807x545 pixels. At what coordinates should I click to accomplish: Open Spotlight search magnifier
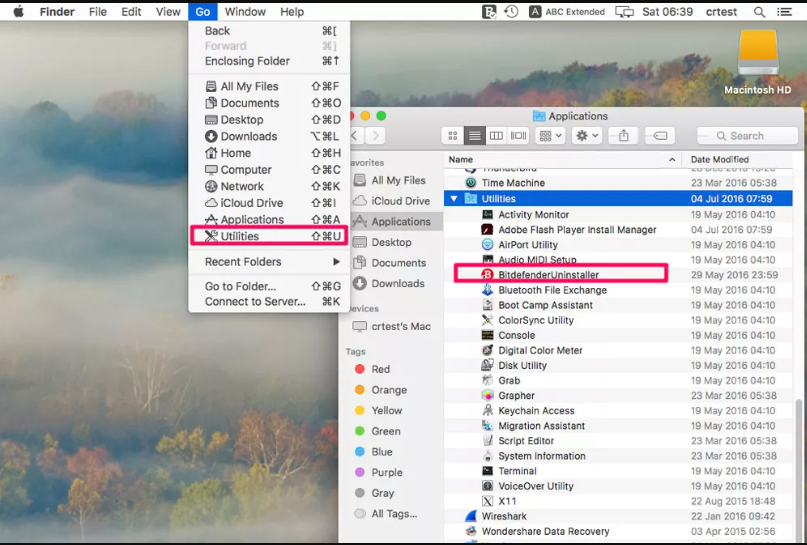759,11
